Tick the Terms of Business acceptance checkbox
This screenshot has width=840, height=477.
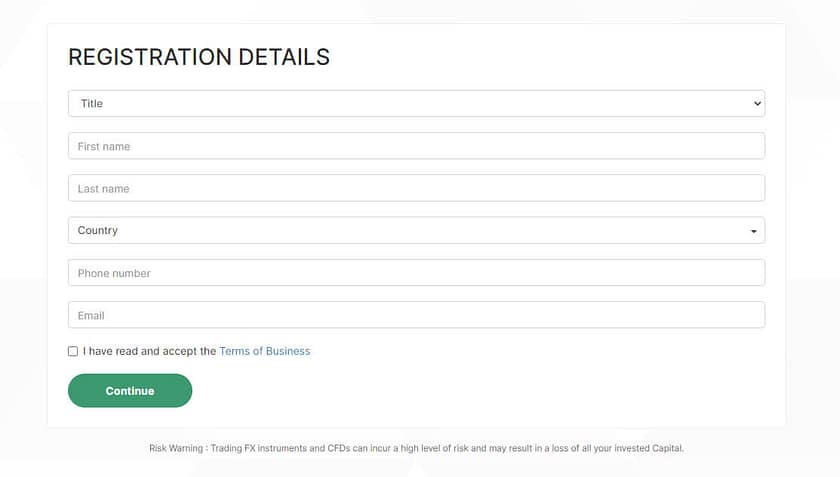click(73, 351)
